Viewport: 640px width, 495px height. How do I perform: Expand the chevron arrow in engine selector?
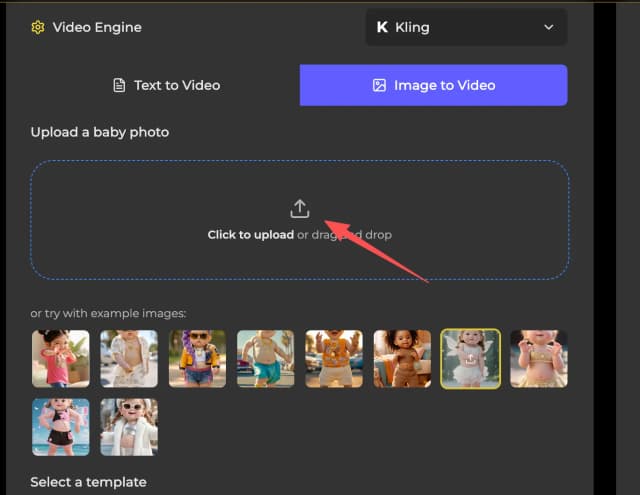coord(548,28)
